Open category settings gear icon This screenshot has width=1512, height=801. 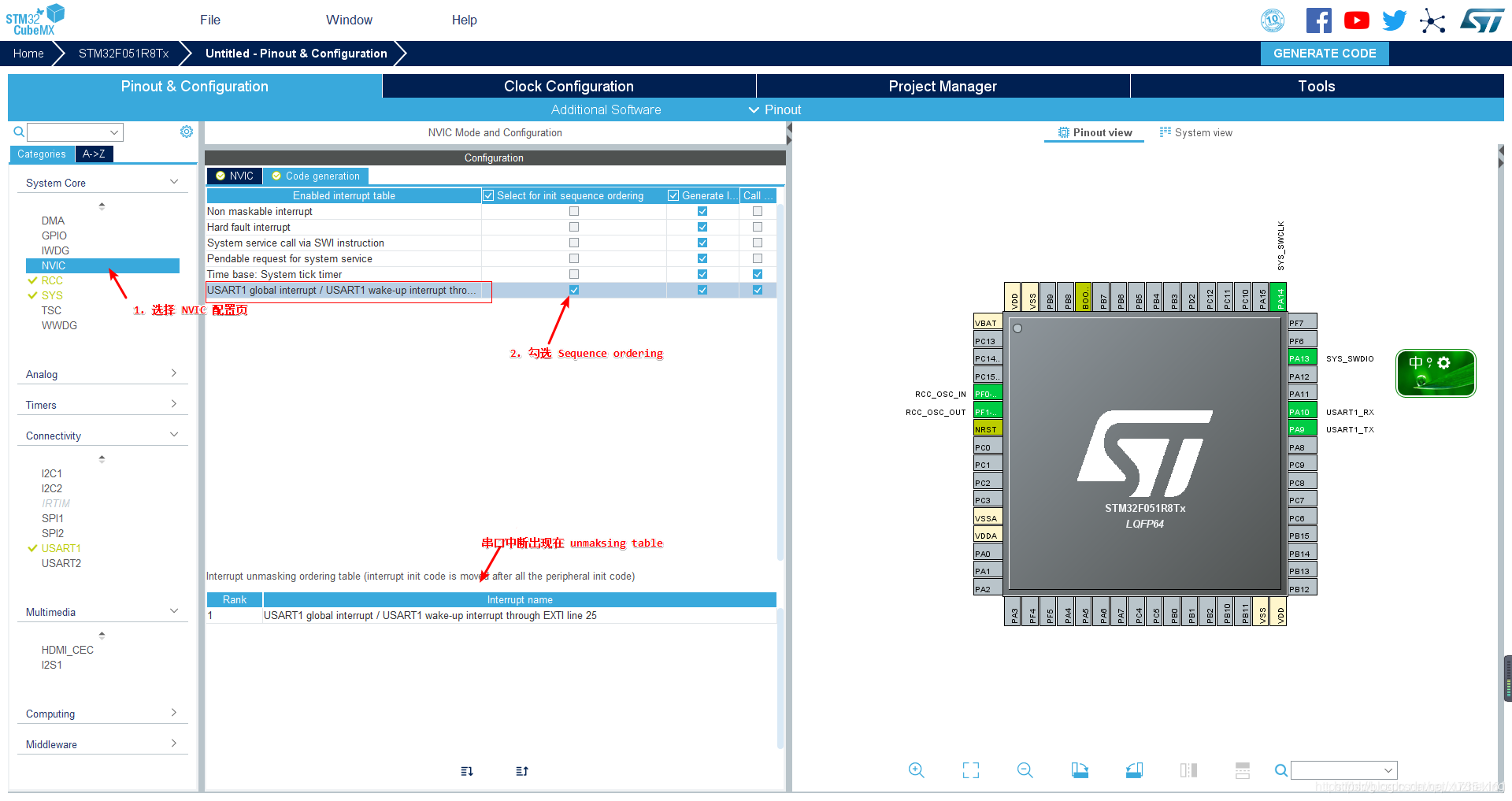tap(187, 132)
